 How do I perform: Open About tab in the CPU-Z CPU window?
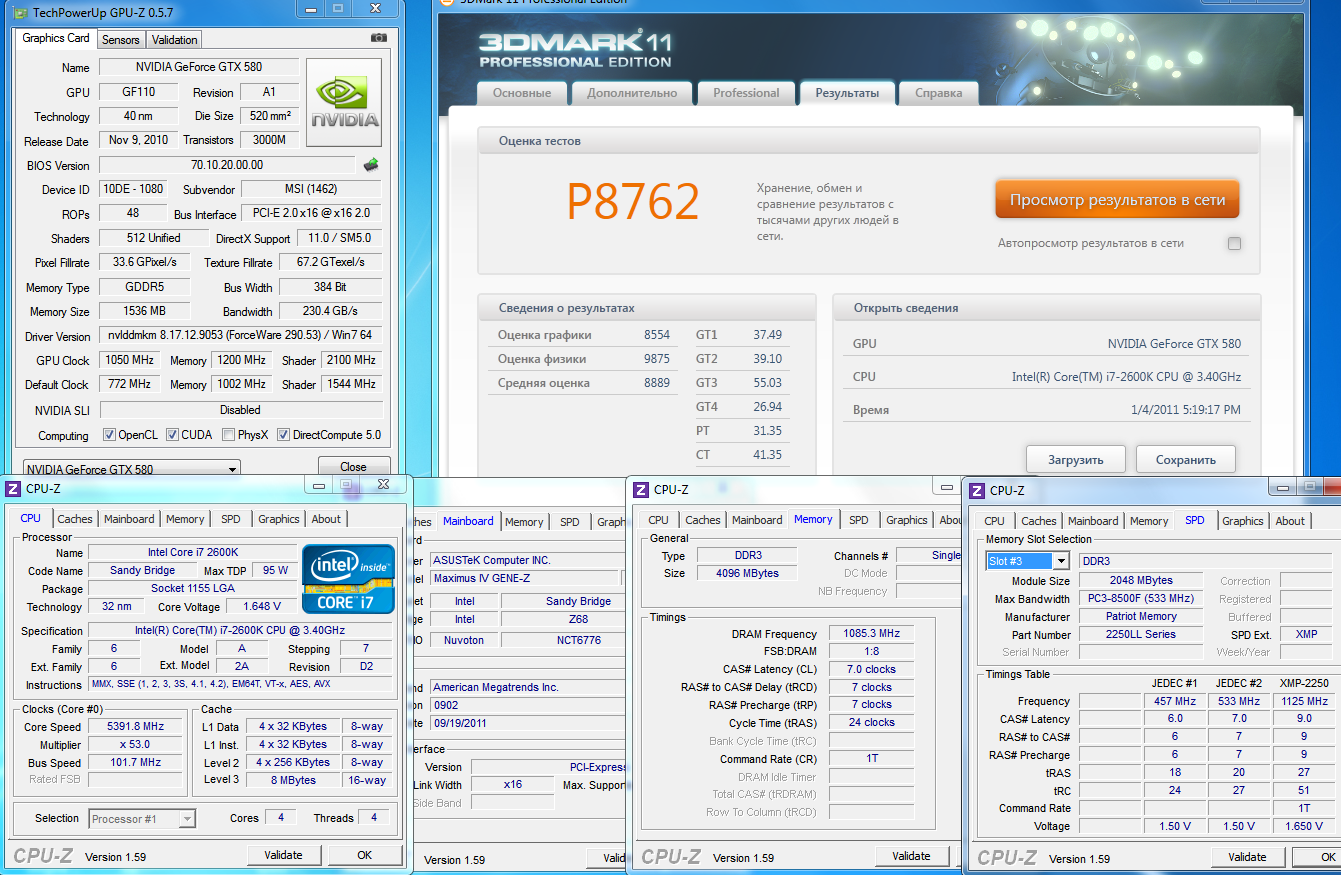tap(326, 519)
